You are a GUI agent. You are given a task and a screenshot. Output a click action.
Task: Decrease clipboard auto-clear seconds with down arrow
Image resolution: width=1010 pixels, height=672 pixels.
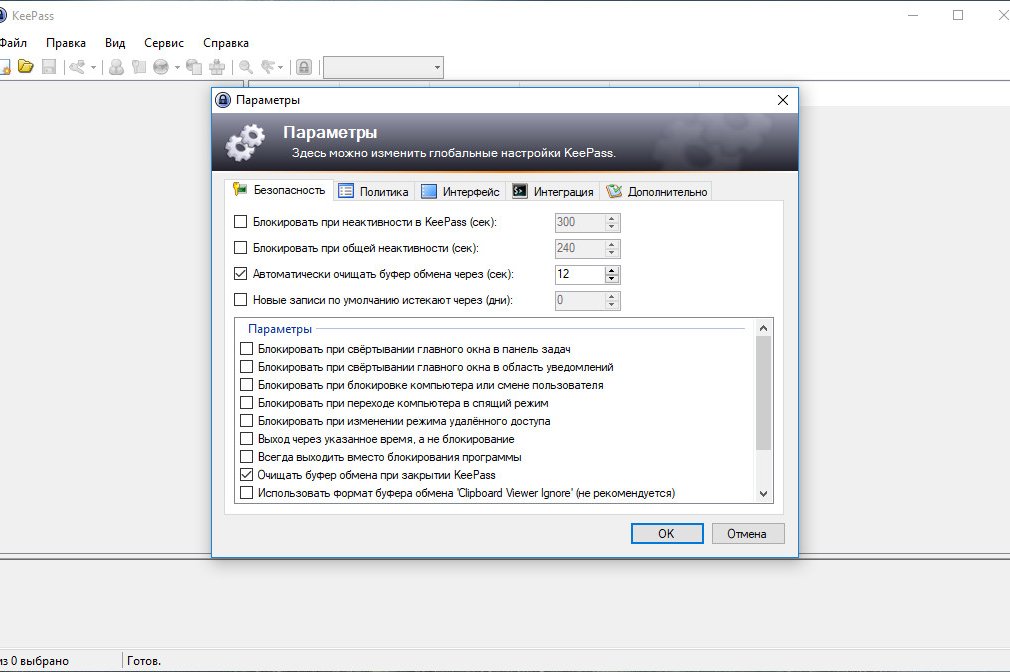click(x=612, y=279)
